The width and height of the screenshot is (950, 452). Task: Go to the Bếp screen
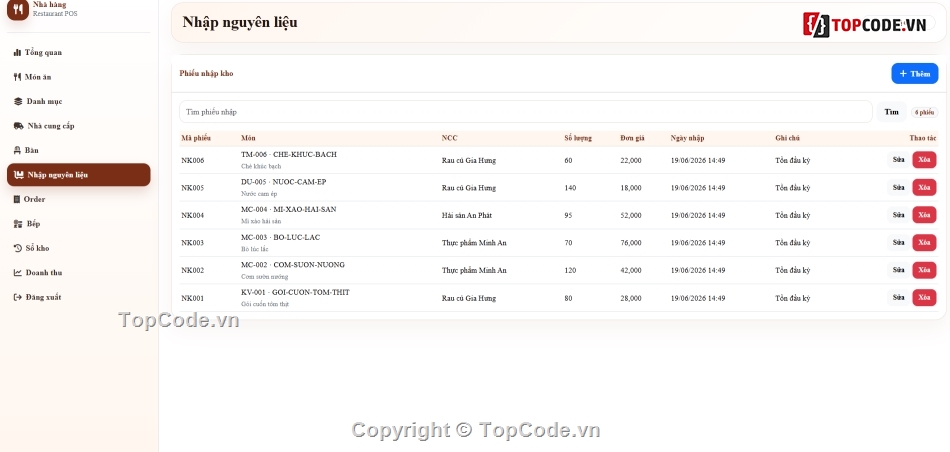79,224
